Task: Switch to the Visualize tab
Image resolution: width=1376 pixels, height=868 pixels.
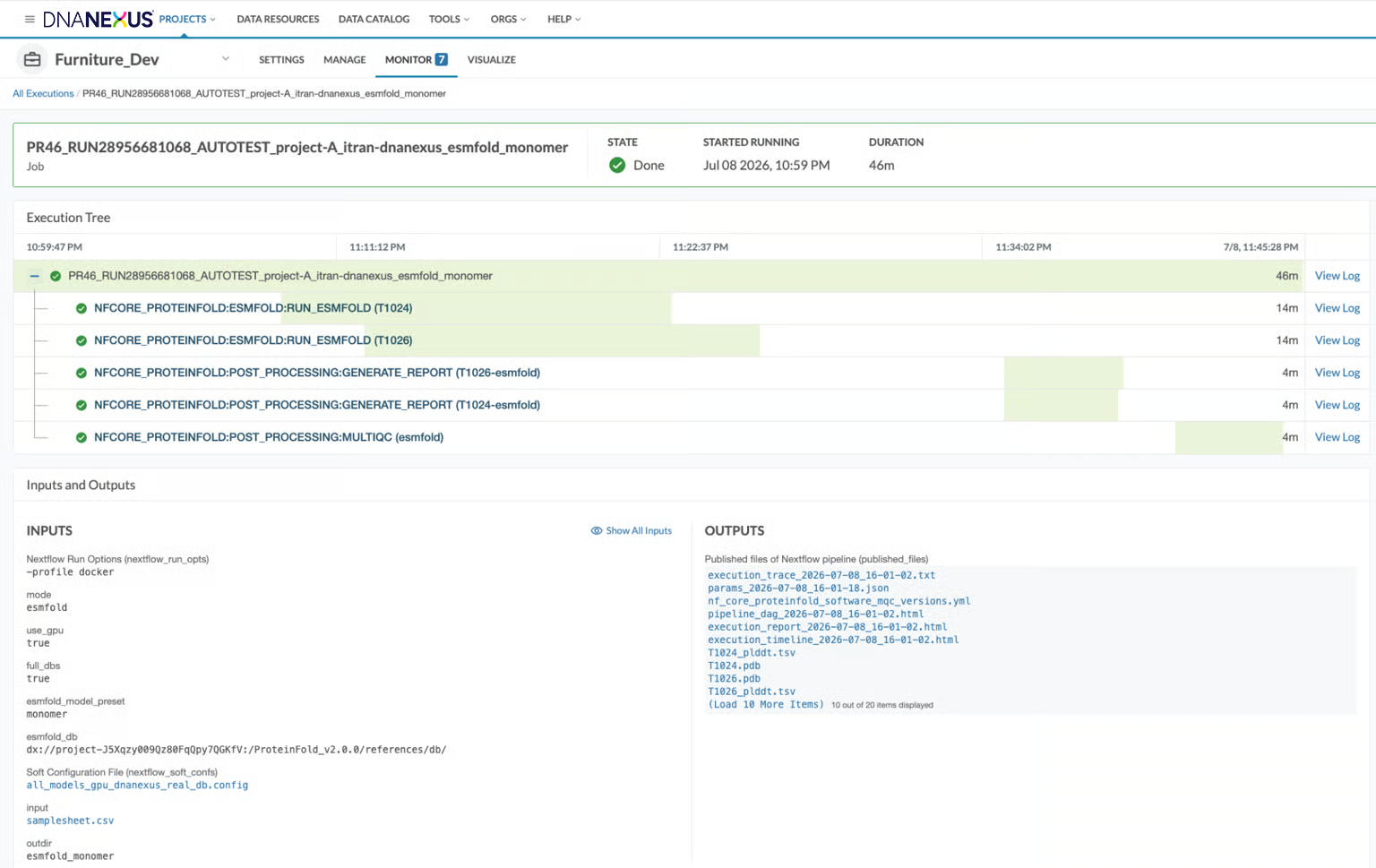Action: 491,59
